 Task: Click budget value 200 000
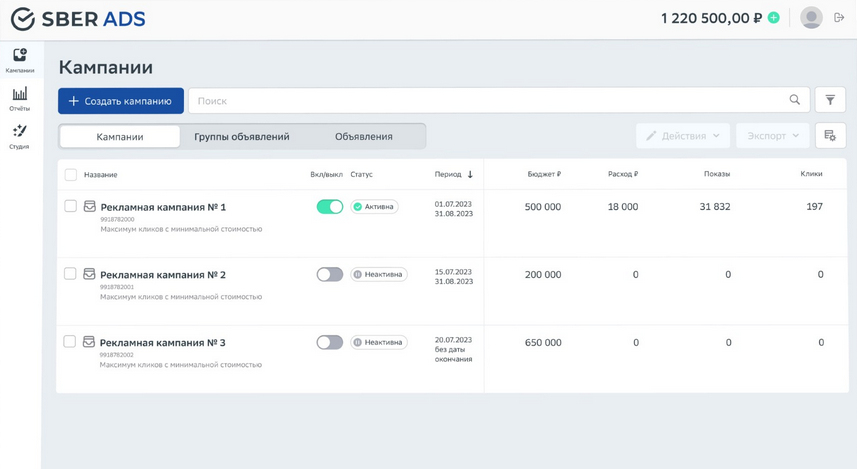click(x=543, y=274)
